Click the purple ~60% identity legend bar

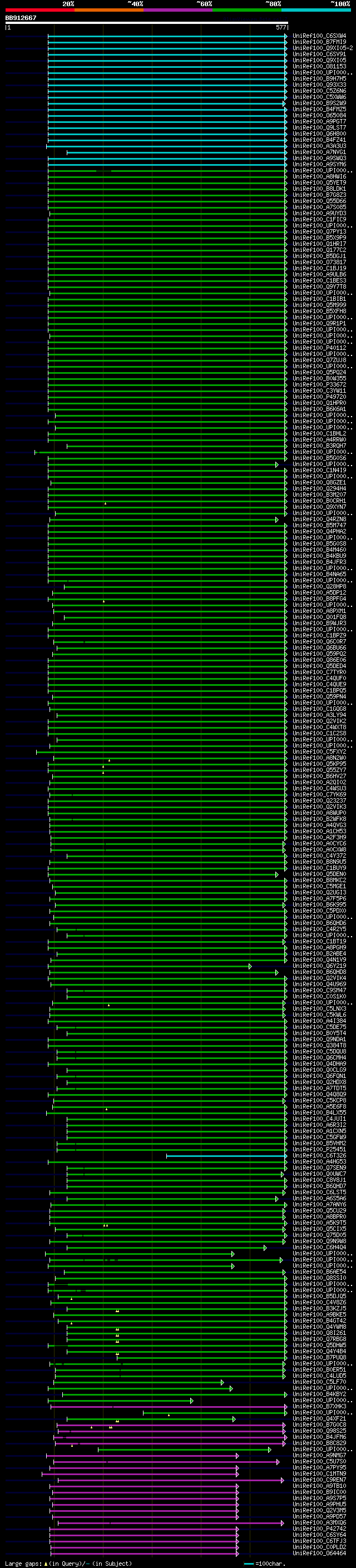click(x=177, y=10)
